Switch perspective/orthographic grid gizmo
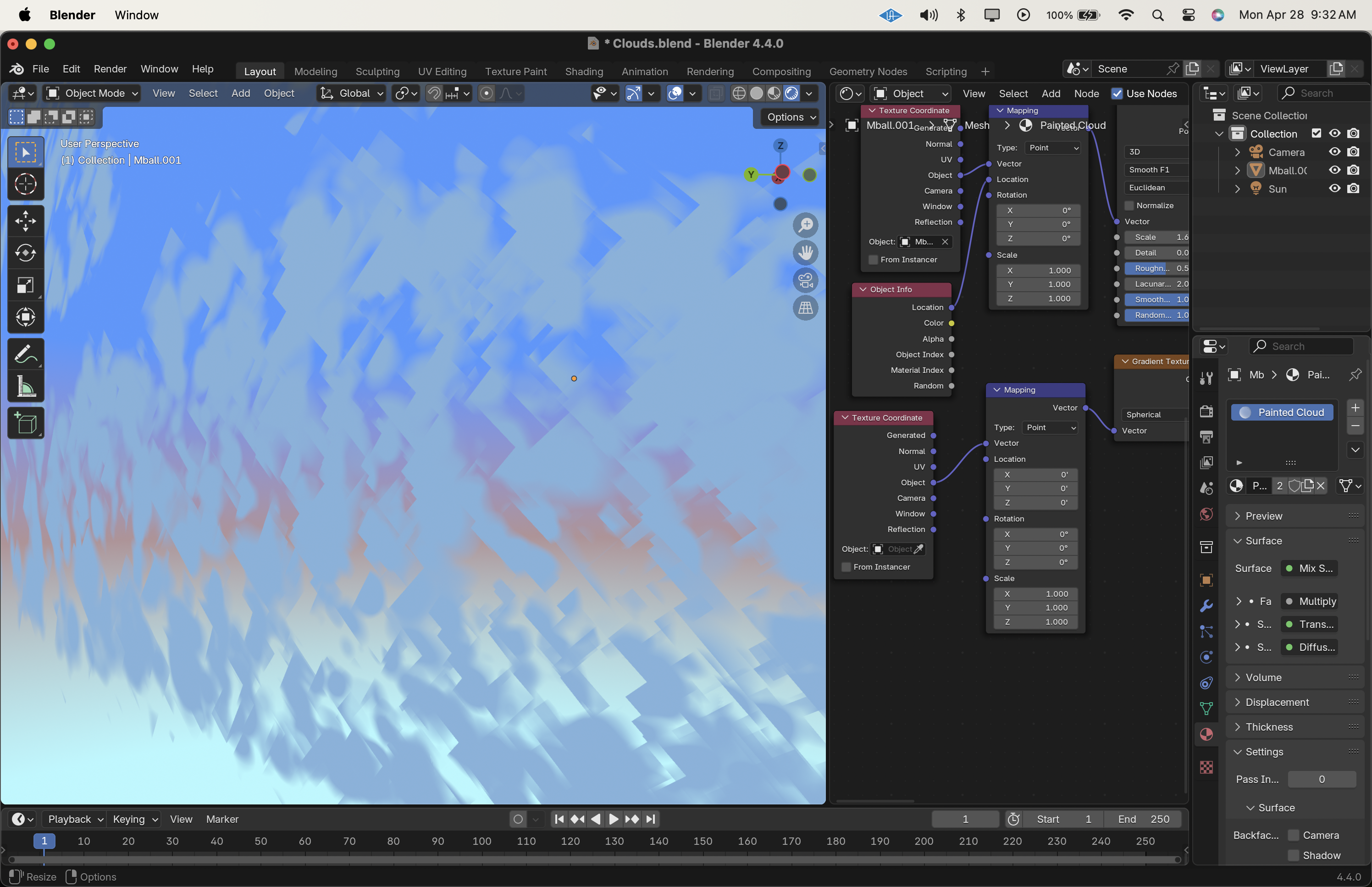This screenshot has height=887, width=1372. click(806, 308)
